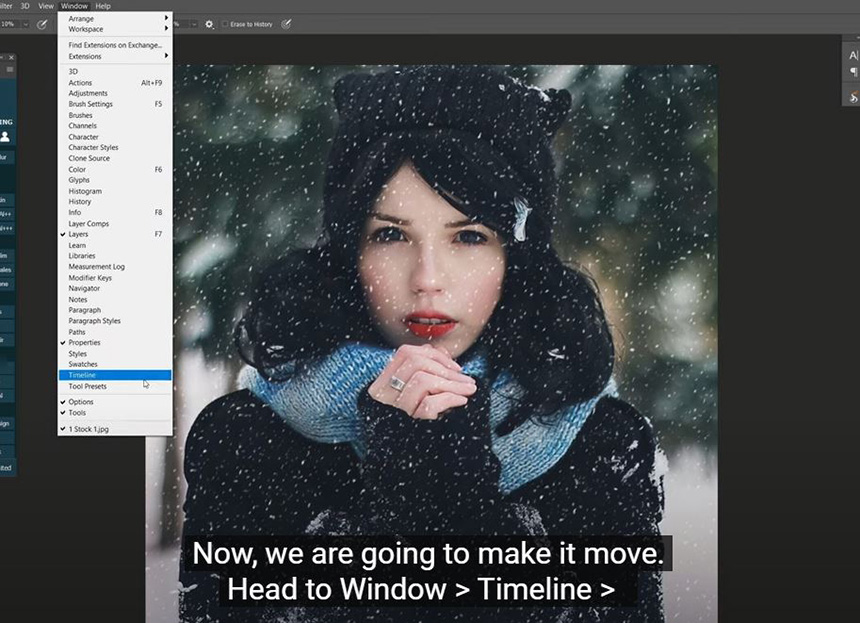Open the Paragraph panel icon on right dock
Screen dimensions: 860x623
[x=853, y=73]
